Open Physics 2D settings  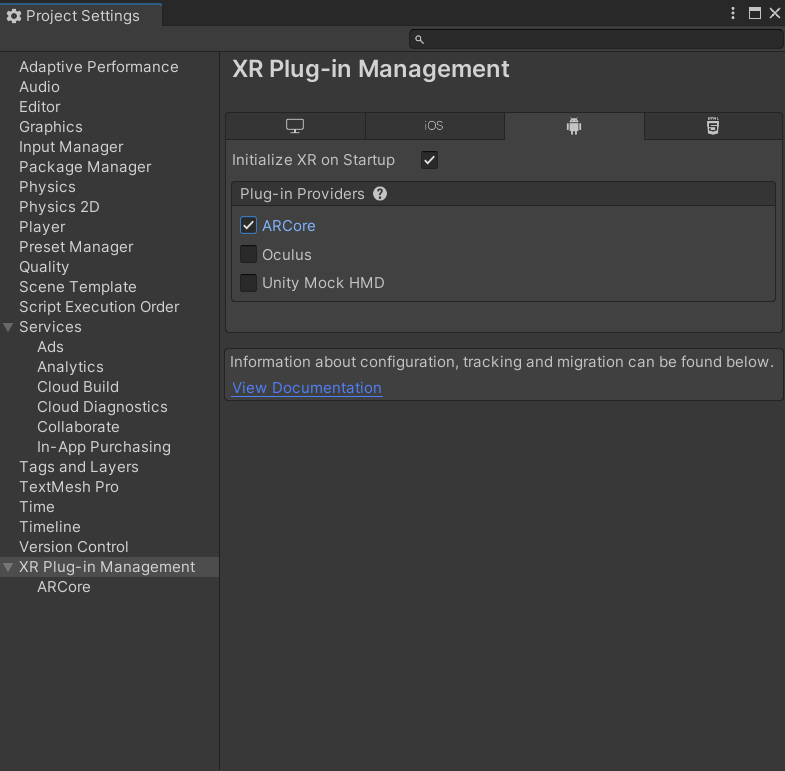[x=60, y=207]
